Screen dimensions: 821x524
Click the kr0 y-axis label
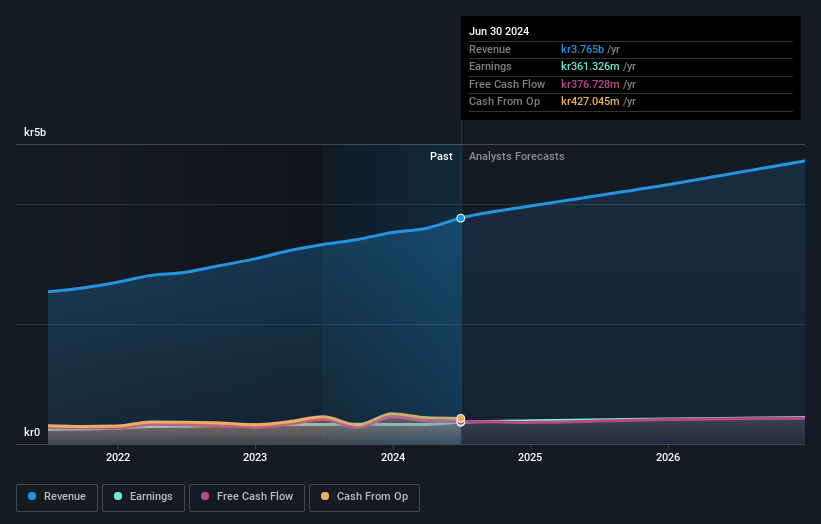click(x=32, y=432)
